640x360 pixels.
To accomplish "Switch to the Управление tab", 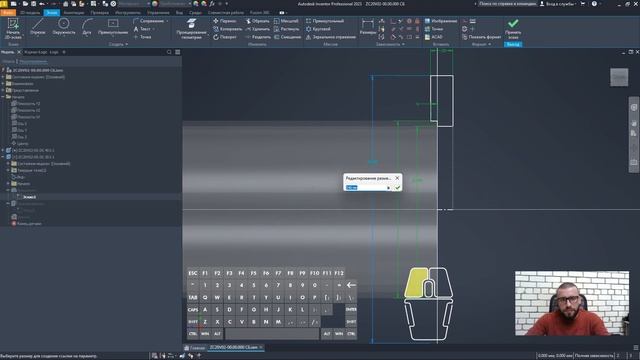I will click(x=158, y=13).
